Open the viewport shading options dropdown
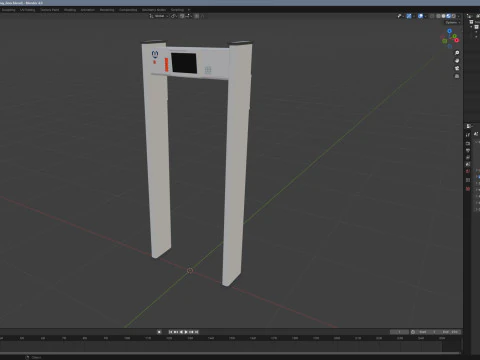The image size is (480, 360). click(459, 16)
